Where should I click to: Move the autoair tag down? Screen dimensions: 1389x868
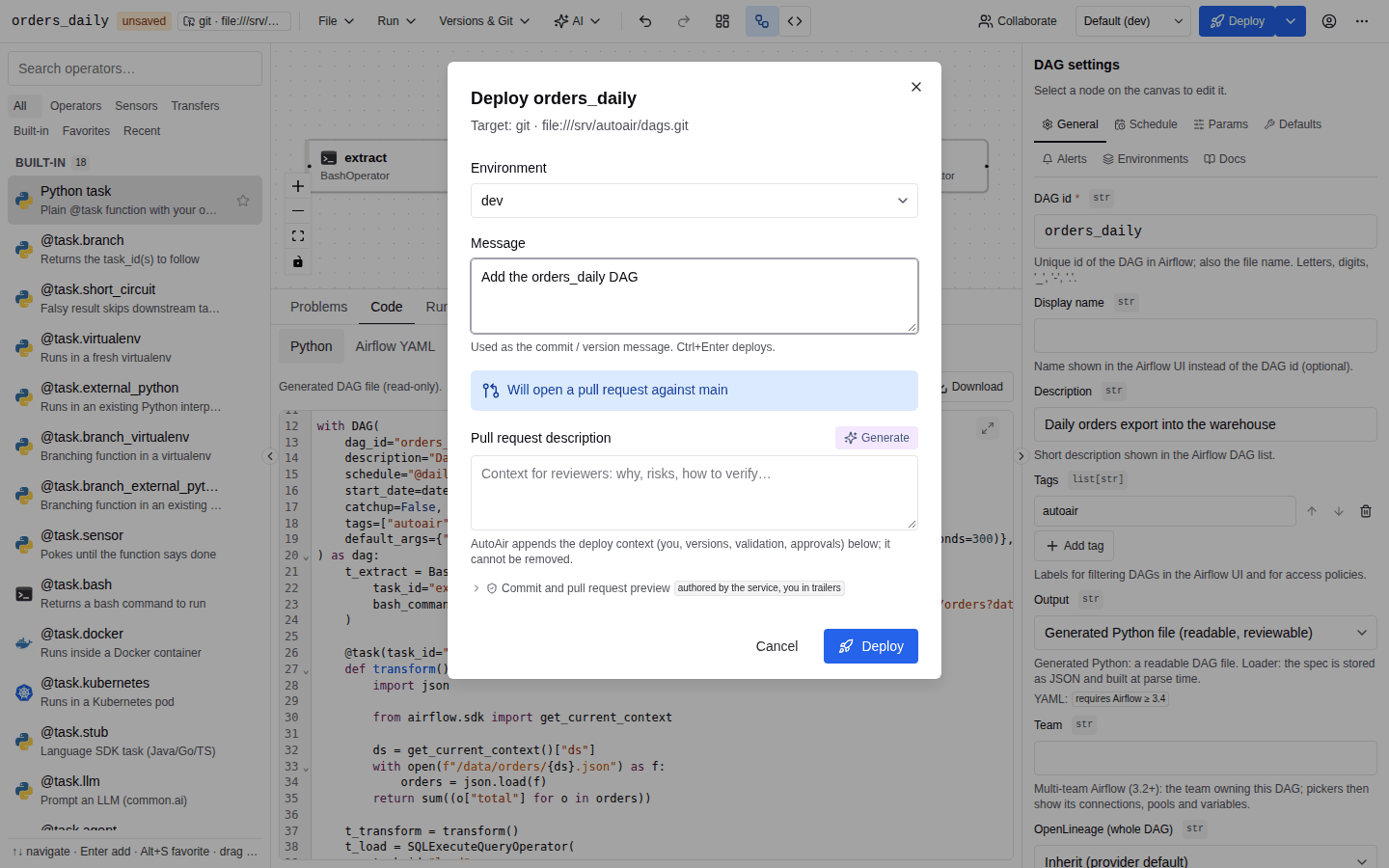[1339, 511]
